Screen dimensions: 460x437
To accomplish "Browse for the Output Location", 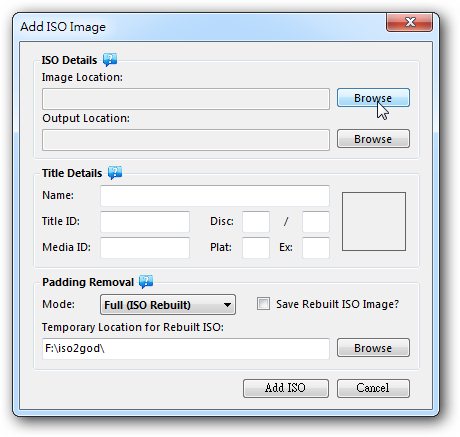I will [373, 139].
